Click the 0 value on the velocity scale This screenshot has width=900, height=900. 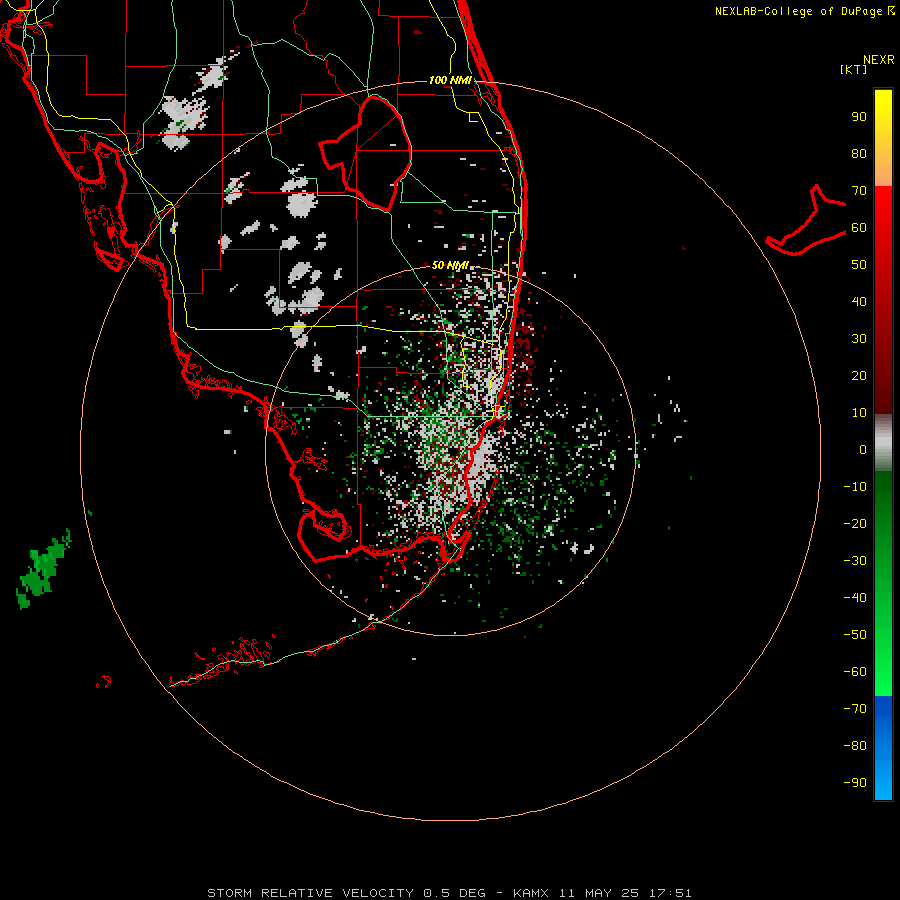[x=863, y=449]
